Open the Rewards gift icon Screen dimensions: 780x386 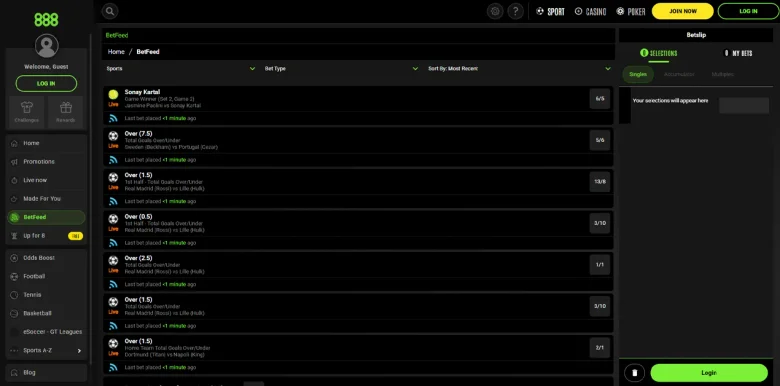pyautogui.click(x=66, y=111)
